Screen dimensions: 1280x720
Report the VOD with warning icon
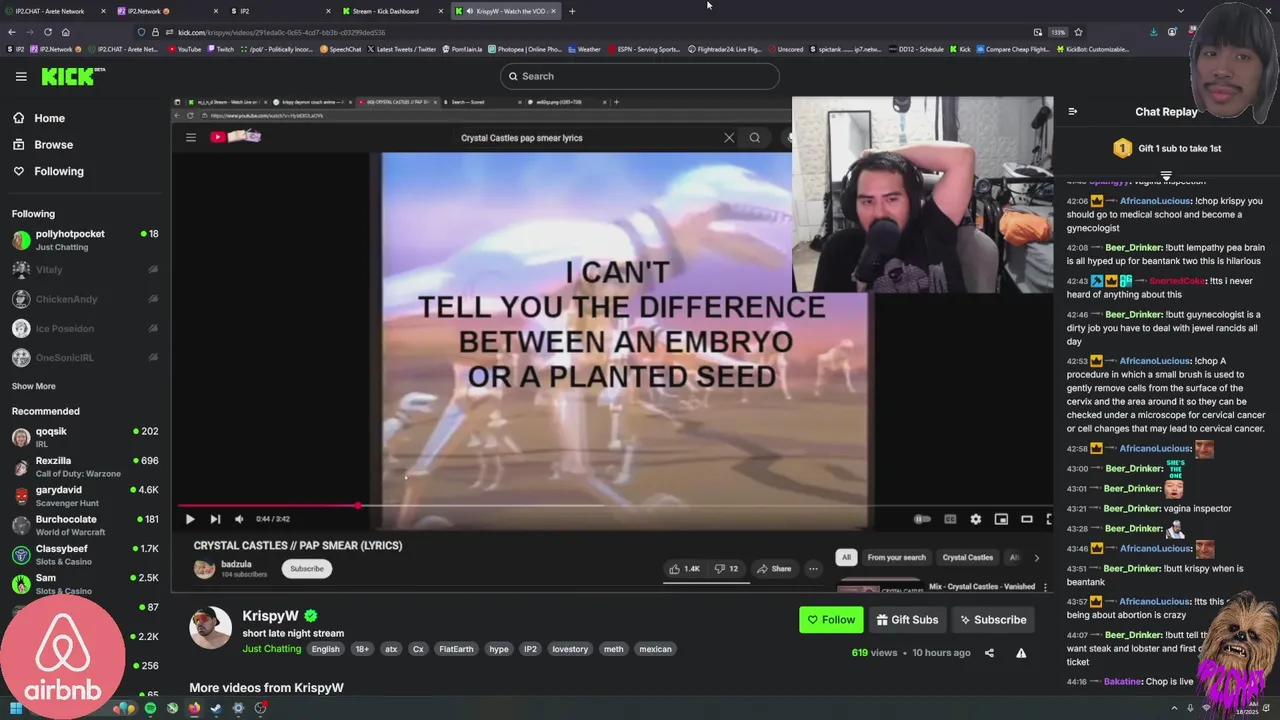pyautogui.click(x=1021, y=653)
